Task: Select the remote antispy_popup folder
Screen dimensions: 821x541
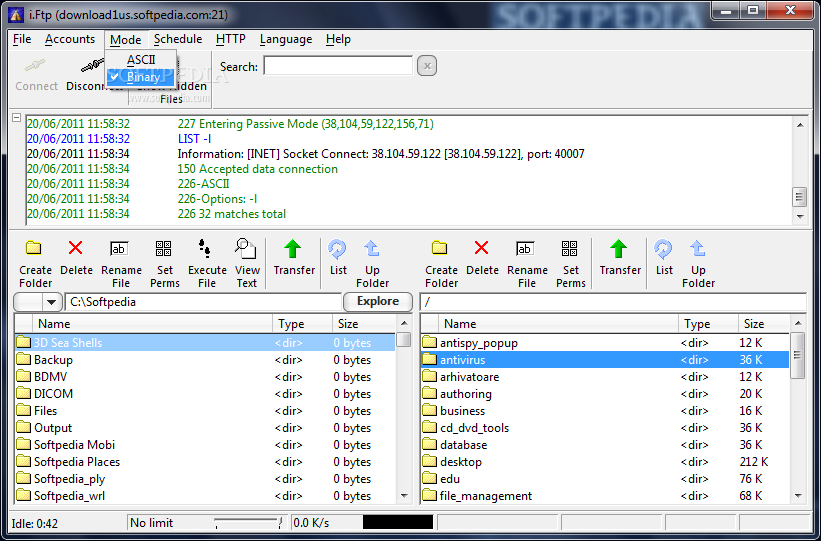Action: pyautogui.click(x=605, y=343)
